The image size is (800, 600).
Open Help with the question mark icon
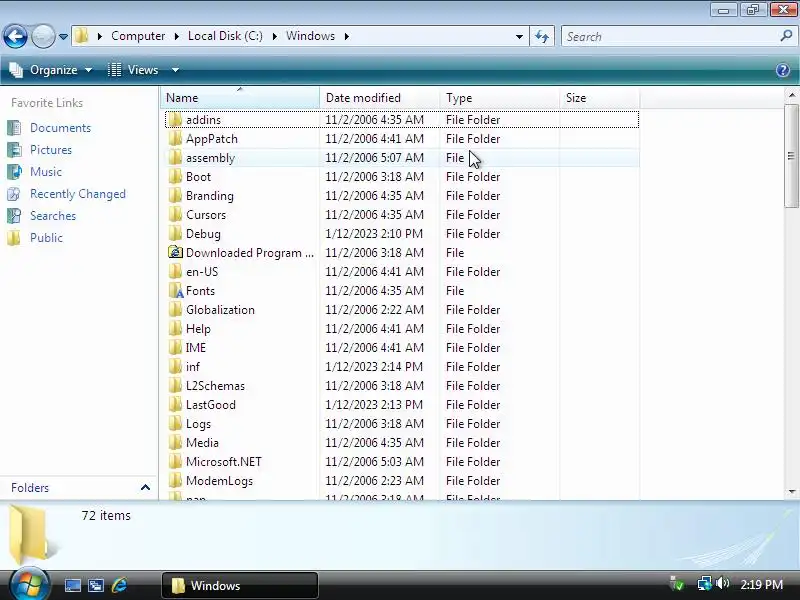[783, 70]
